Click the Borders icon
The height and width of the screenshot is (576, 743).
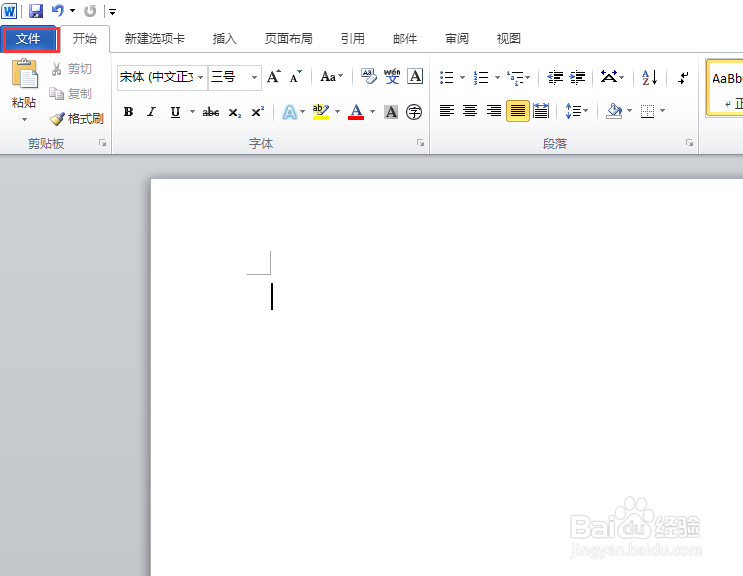647,111
